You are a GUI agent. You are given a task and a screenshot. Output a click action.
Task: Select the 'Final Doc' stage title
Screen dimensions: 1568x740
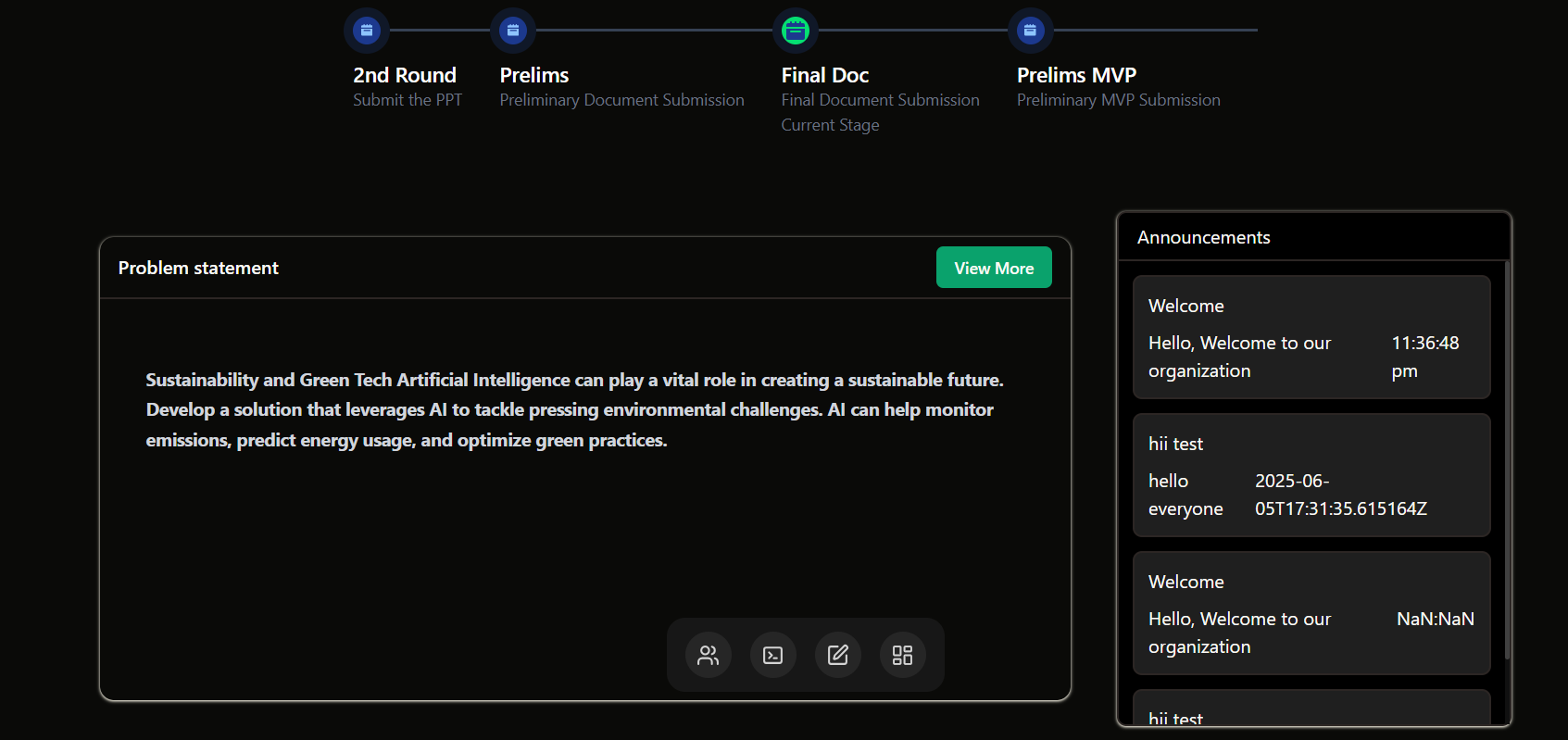pos(824,75)
